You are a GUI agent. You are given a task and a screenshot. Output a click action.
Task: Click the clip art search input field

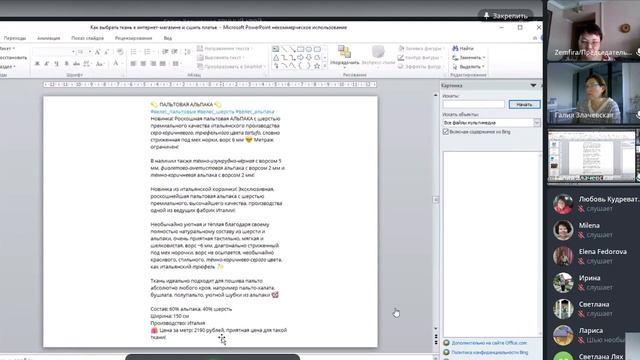(473, 104)
